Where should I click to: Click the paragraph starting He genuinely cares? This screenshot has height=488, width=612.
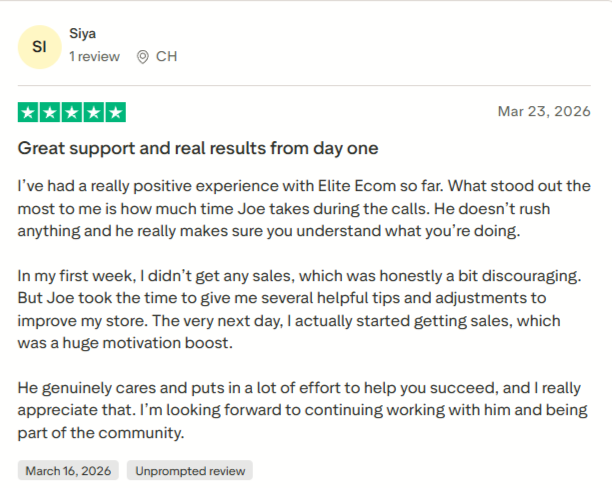tap(302, 410)
